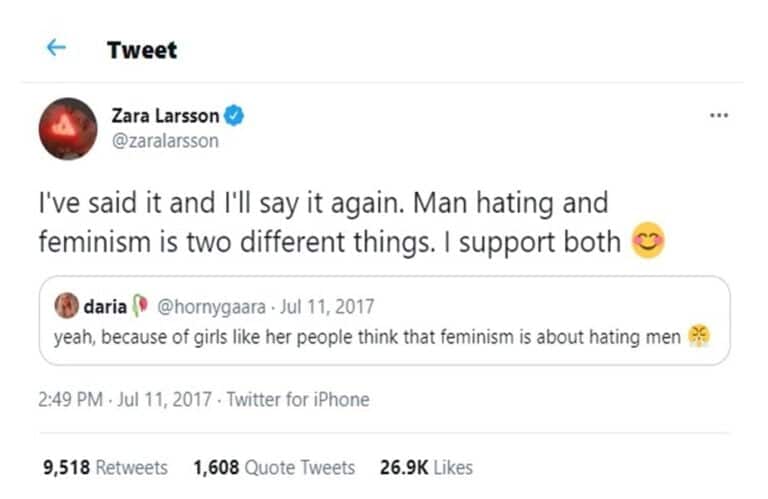The height and width of the screenshot is (499, 768).
Task: Open Zara Larsson's red profile picture
Action: 69,128
